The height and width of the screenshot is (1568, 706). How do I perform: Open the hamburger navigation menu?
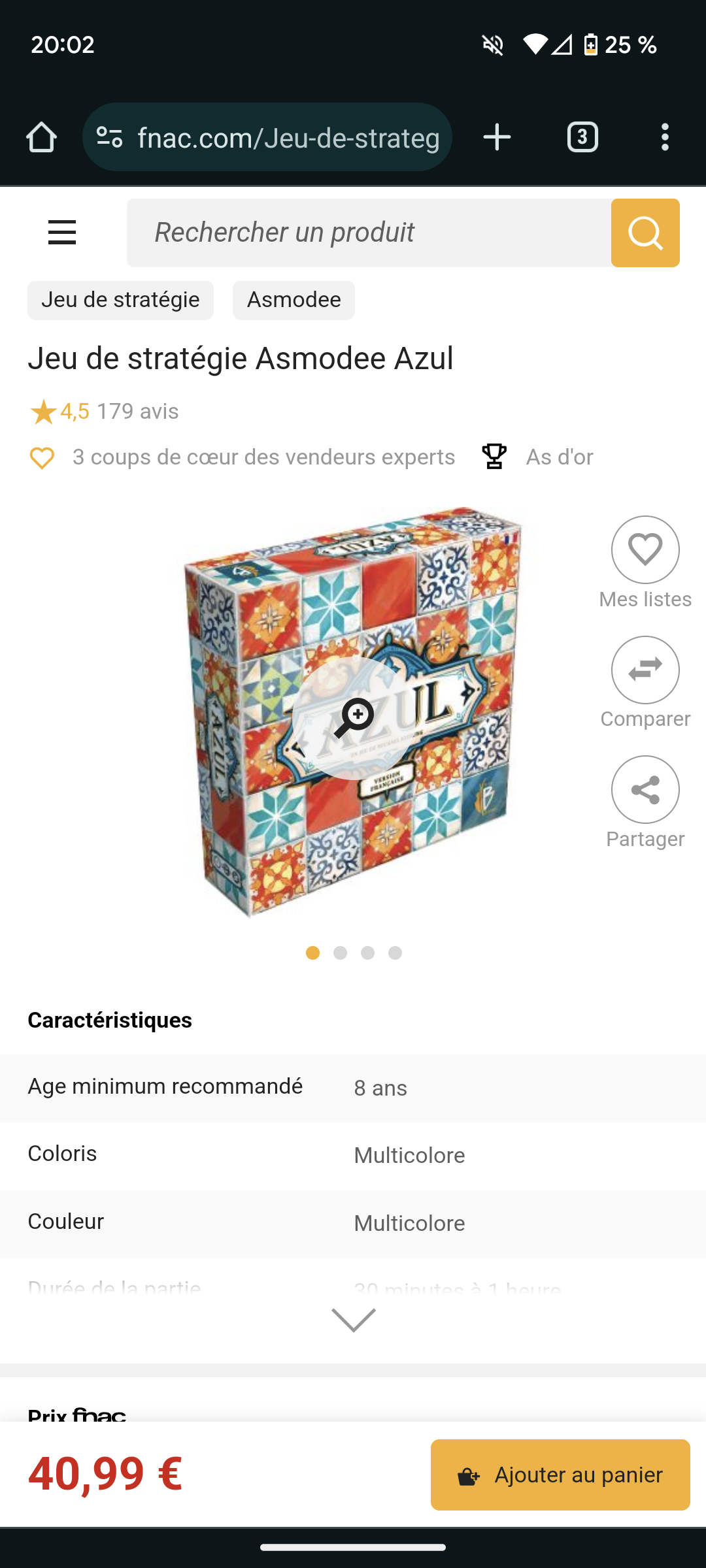pyautogui.click(x=62, y=233)
